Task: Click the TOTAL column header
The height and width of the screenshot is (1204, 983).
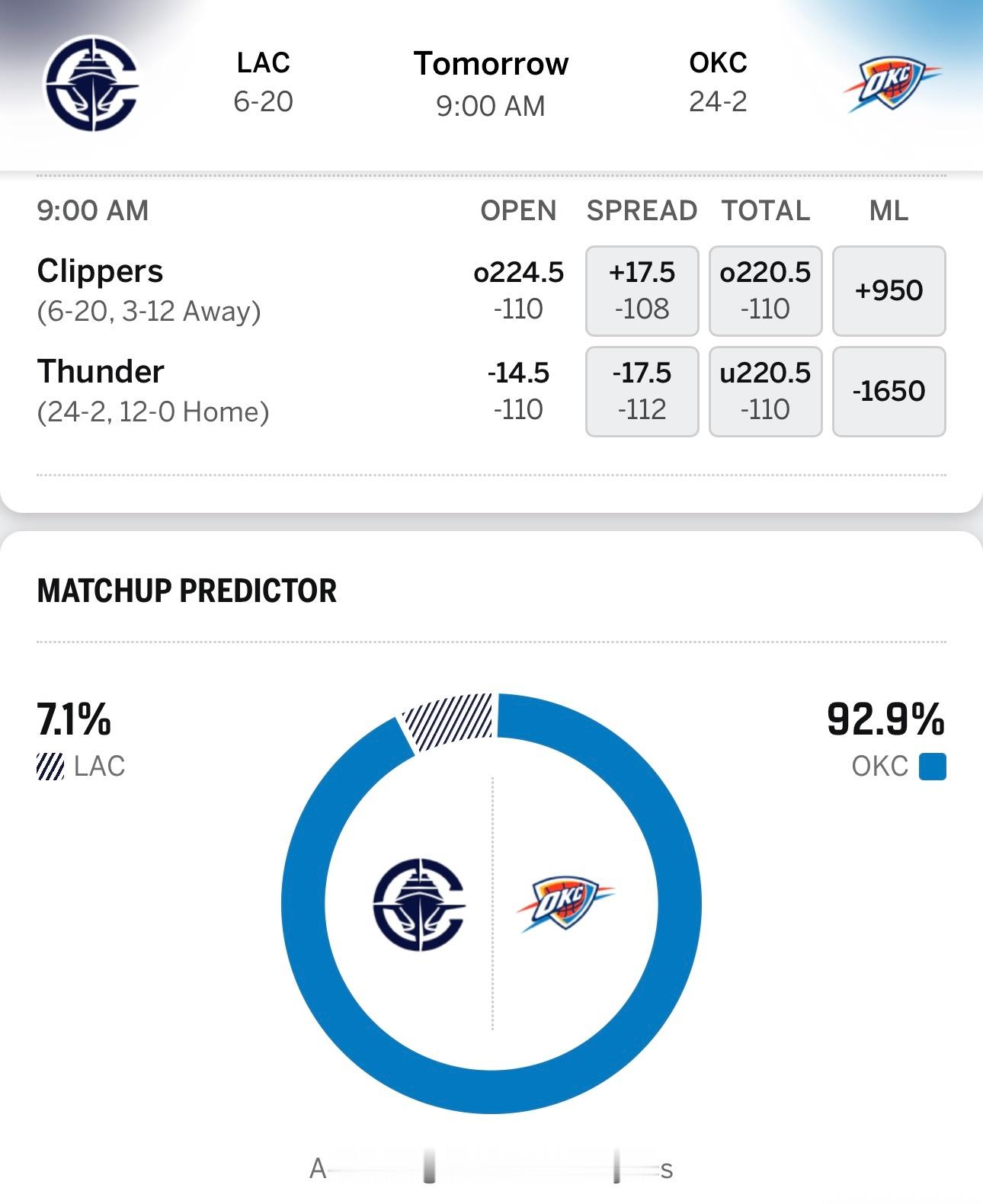Action: click(764, 210)
